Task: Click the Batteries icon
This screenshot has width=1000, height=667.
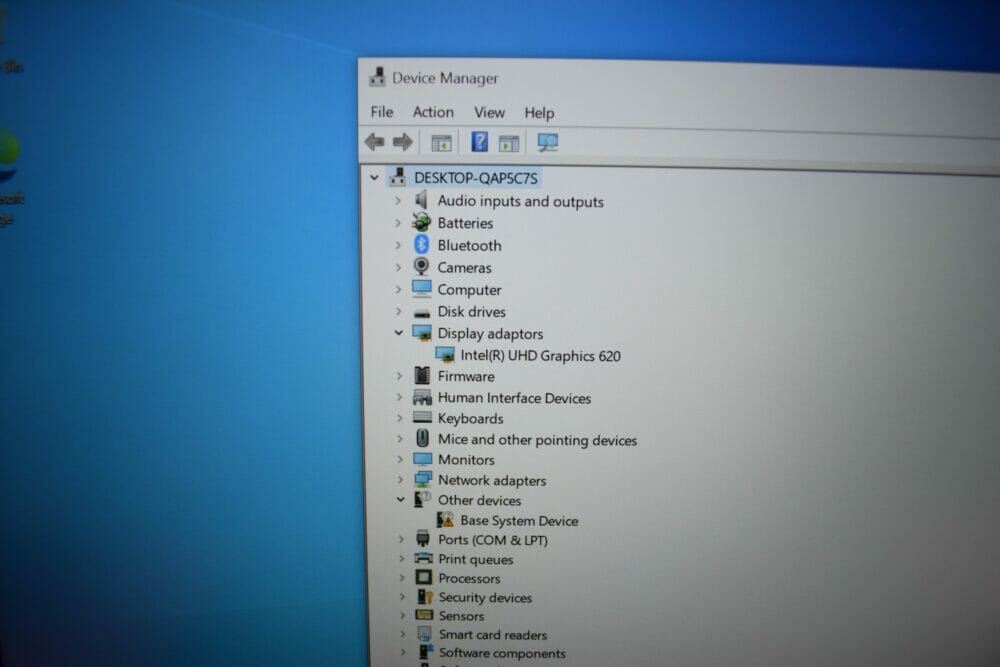Action: (x=421, y=223)
